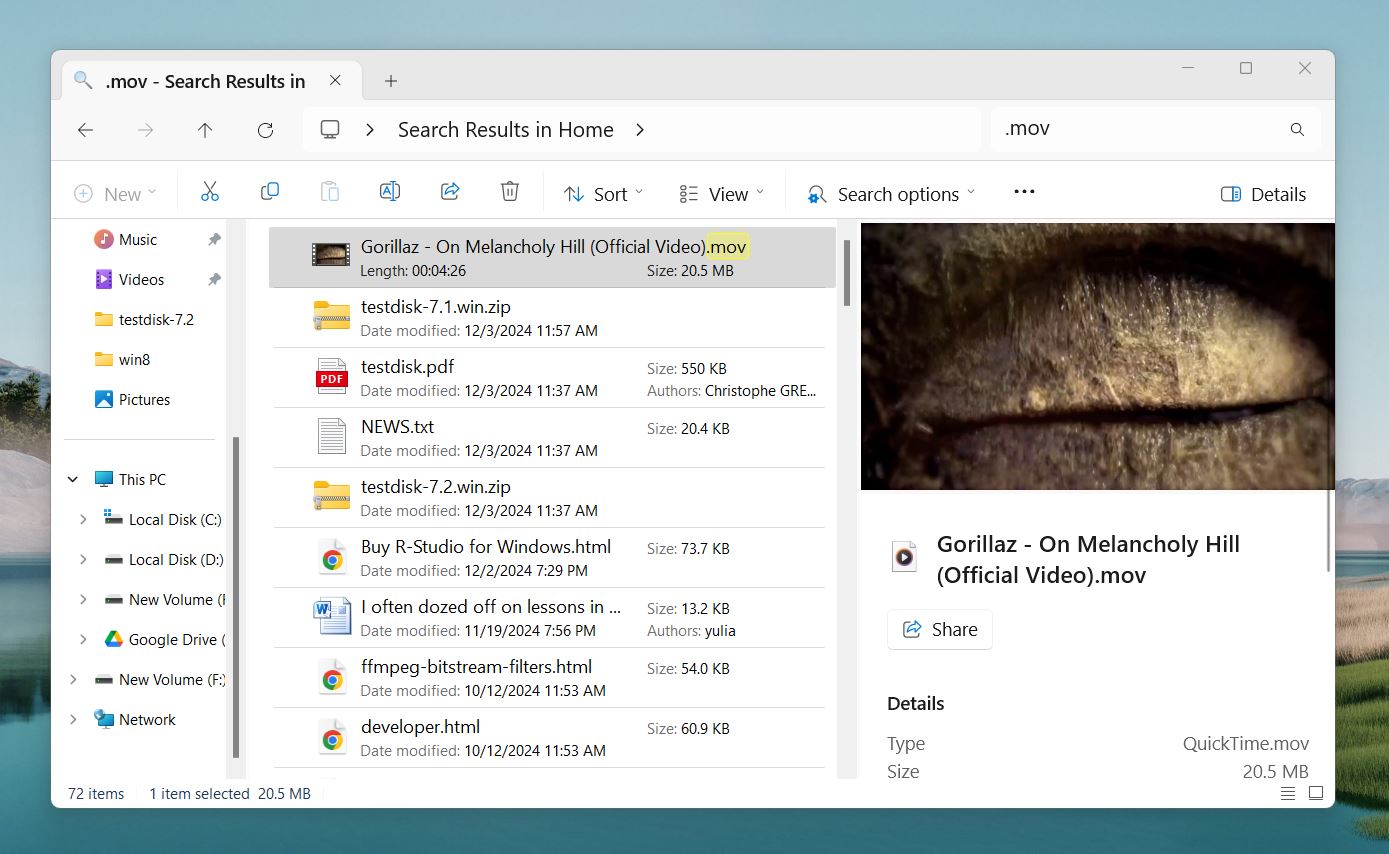Click the NEWS.txt text file icon
The height and width of the screenshot is (854, 1389).
coord(332,437)
